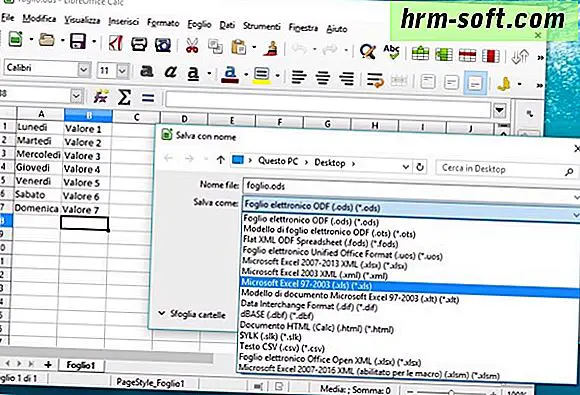Align text left
The image size is (580, 395).
coord(299,77)
